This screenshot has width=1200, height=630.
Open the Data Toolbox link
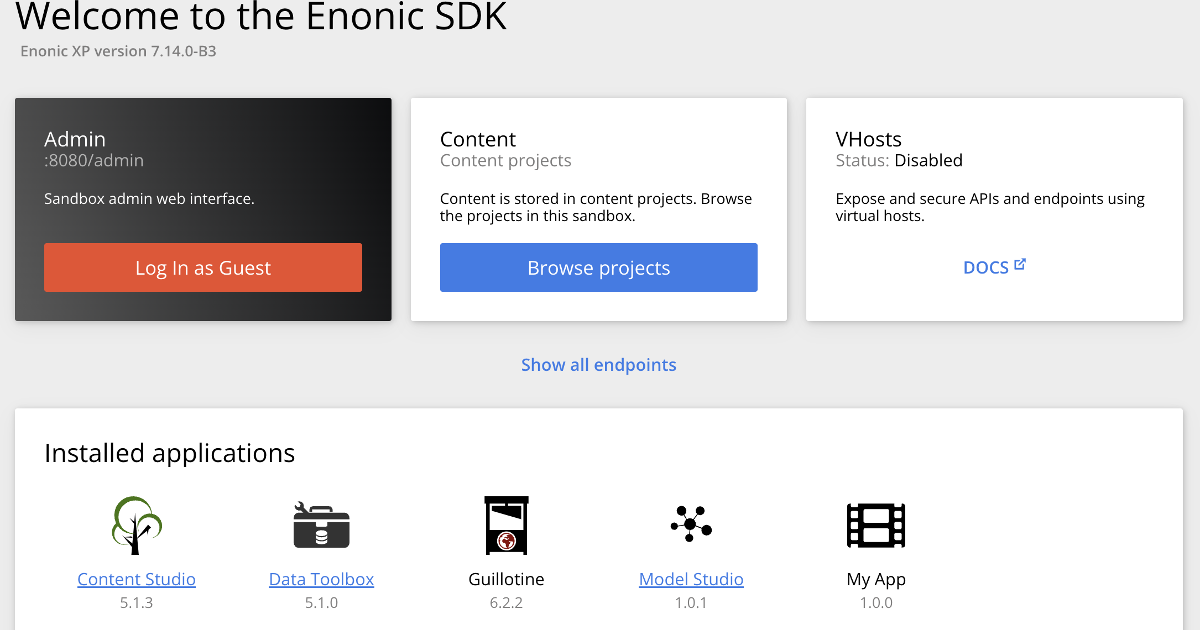coord(321,579)
